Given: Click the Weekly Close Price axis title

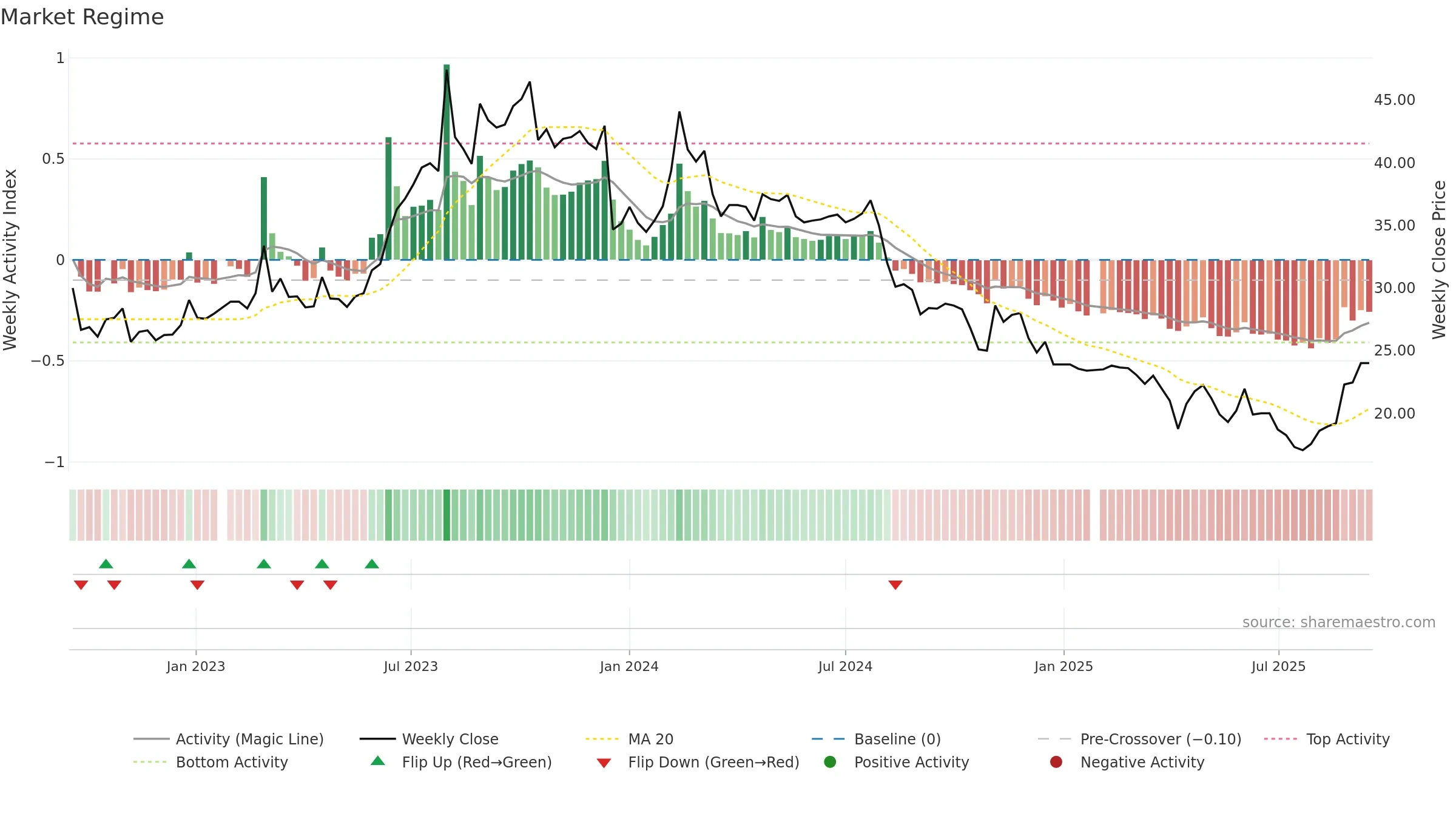Looking at the screenshot, I should pos(1439,260).
